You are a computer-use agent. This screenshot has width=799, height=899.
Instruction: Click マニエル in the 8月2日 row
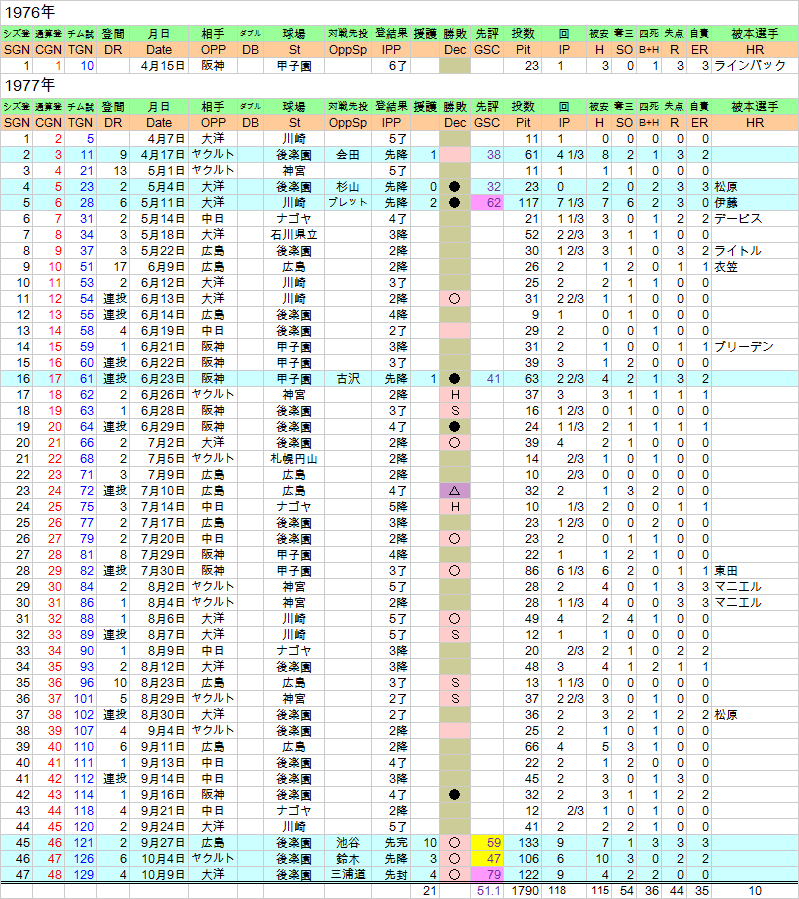(x=738, y=587)
